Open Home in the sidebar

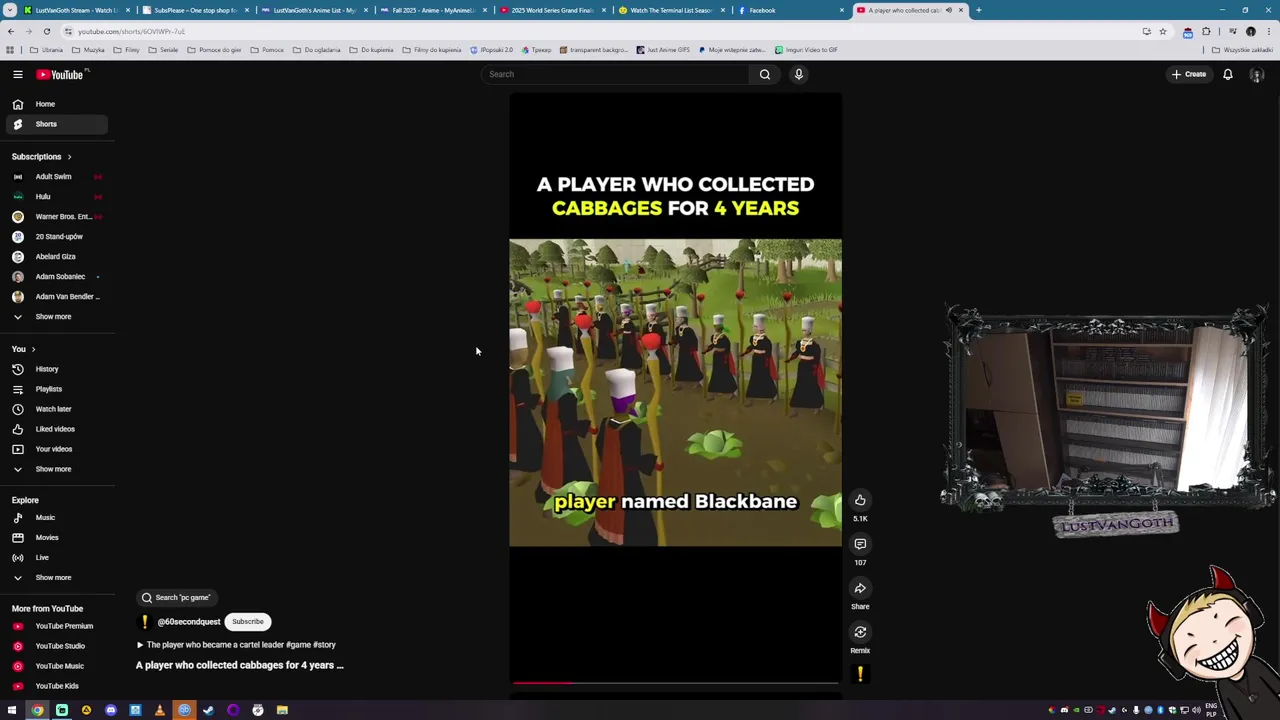tap(56, 104)
